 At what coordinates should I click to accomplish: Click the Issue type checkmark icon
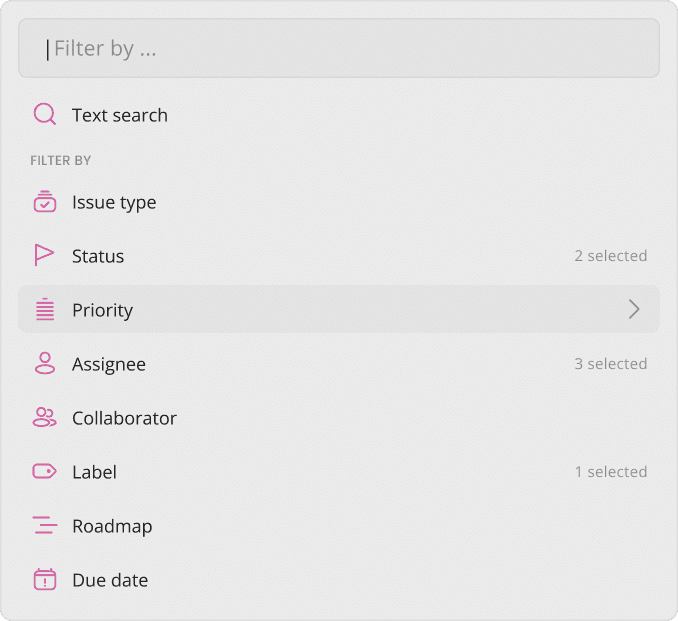45,202
